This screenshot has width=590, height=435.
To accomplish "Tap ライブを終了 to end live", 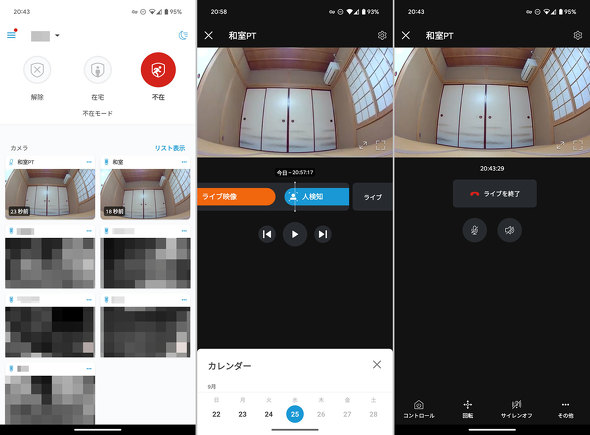I will [x=494, y=193].
